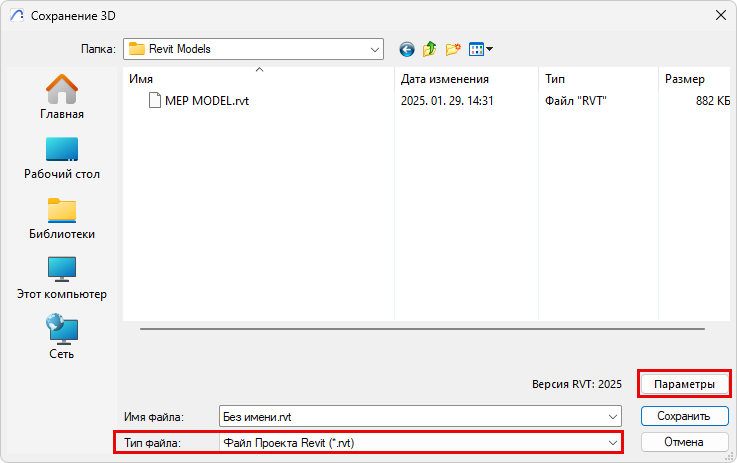The height and width of the screenshot is (463, 737).
Task: Open Главная in the places bar
Action: coord(62,97)
